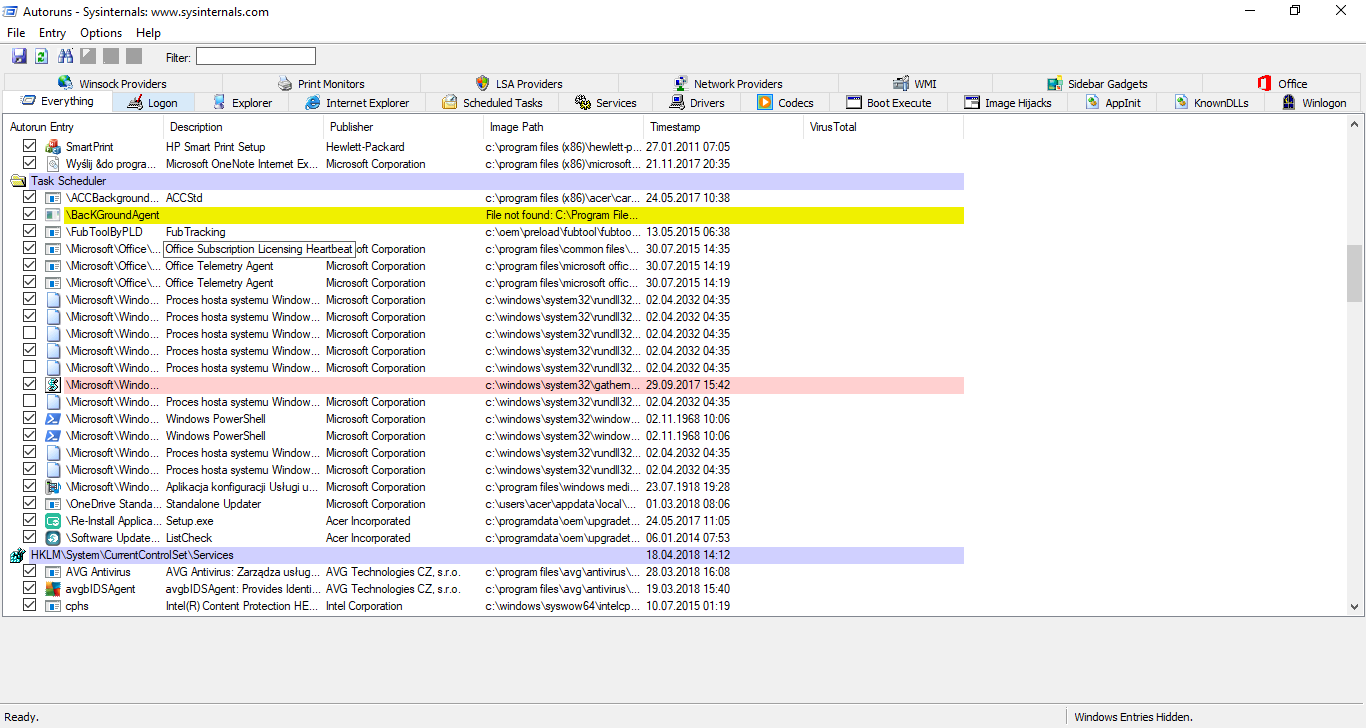Click the Network Providers tab icon

pos(681,83)
